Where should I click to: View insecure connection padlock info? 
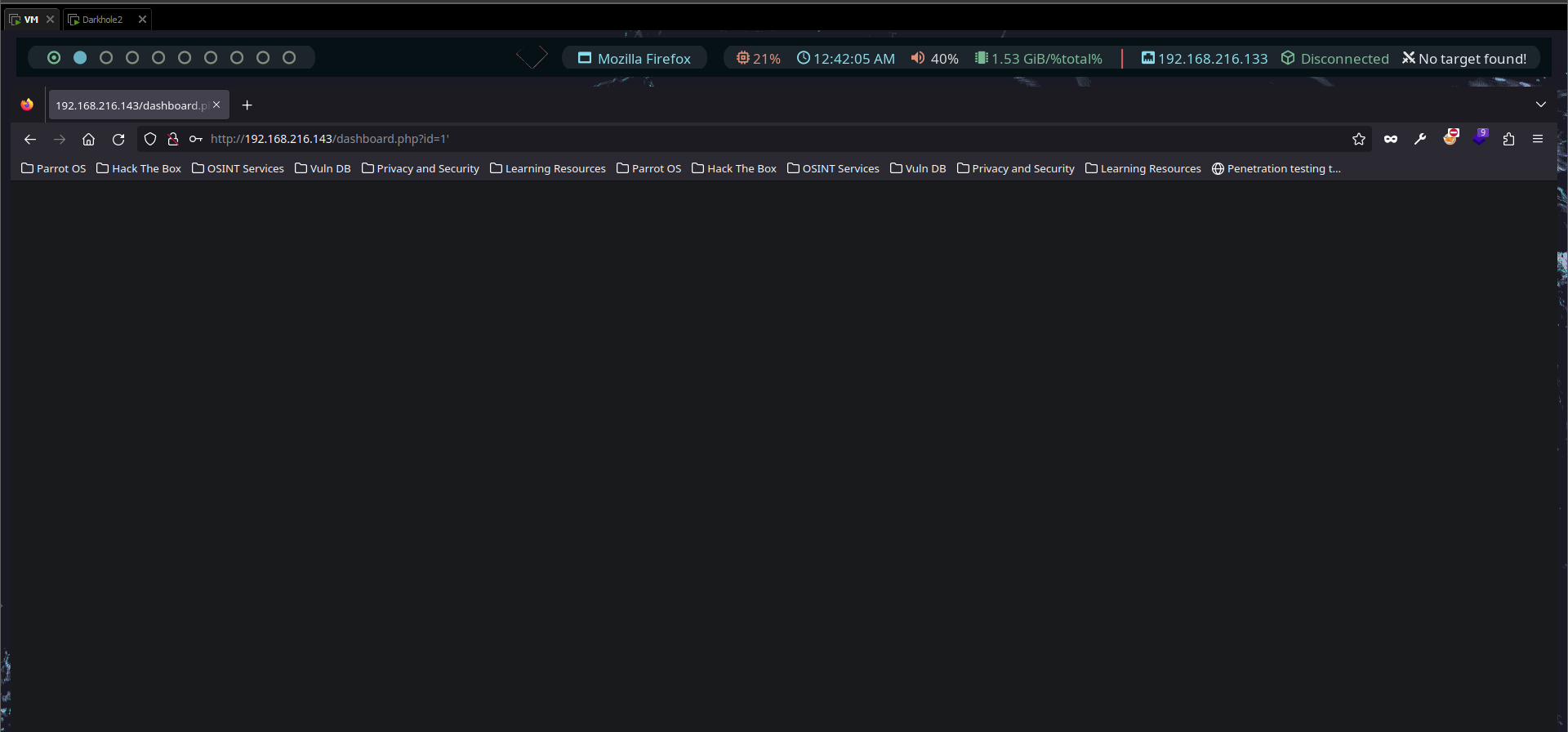pos(173,139)
